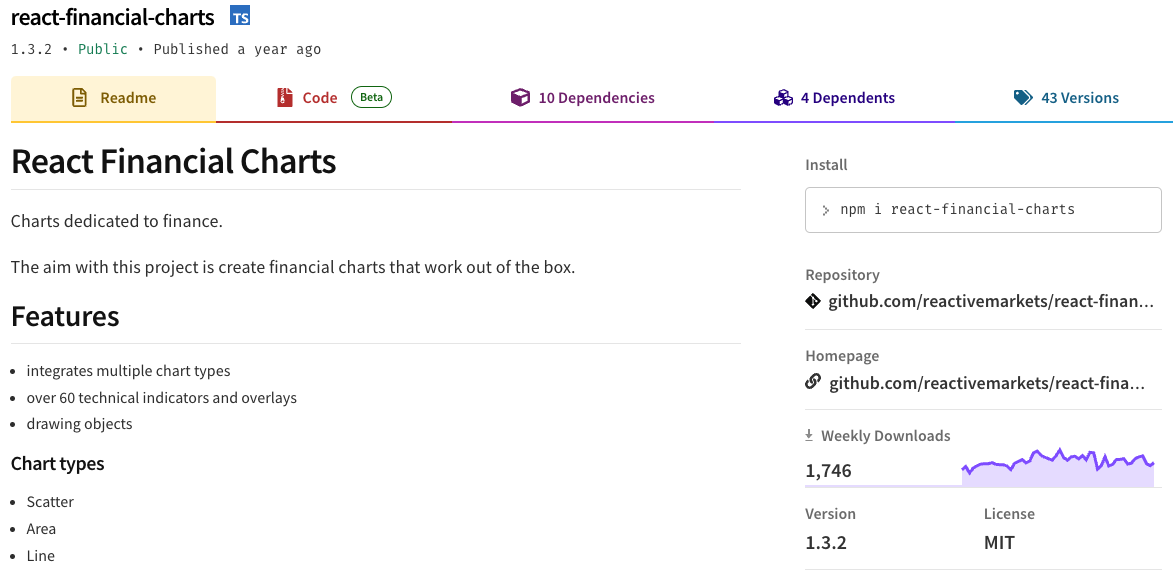
Task: Click the project aim description sentence
Action: [293, 267]
